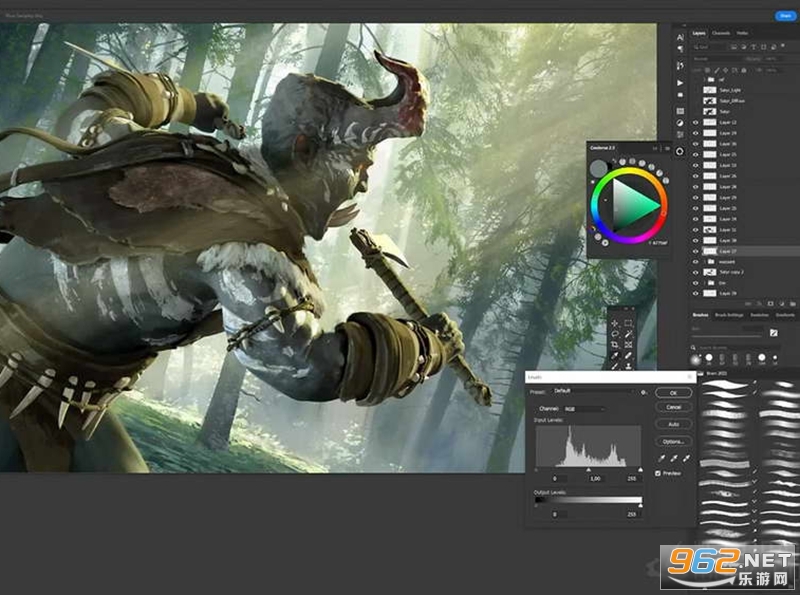Click the Options... button in Levels
Screen dimensions: 800x595
click(673, 441)
